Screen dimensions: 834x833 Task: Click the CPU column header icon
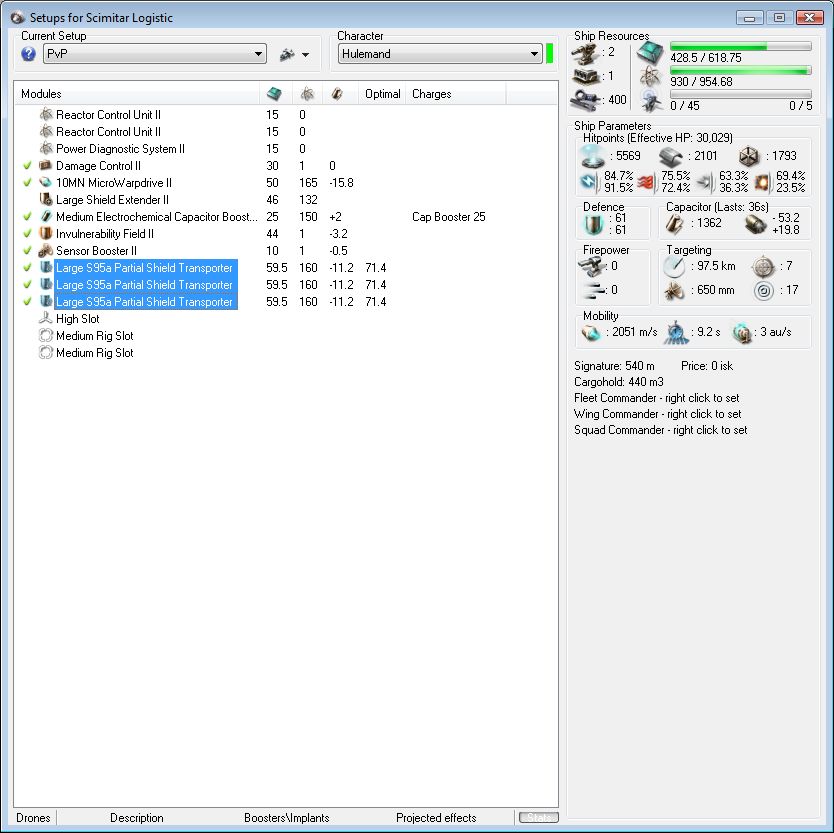pos(274,94)
